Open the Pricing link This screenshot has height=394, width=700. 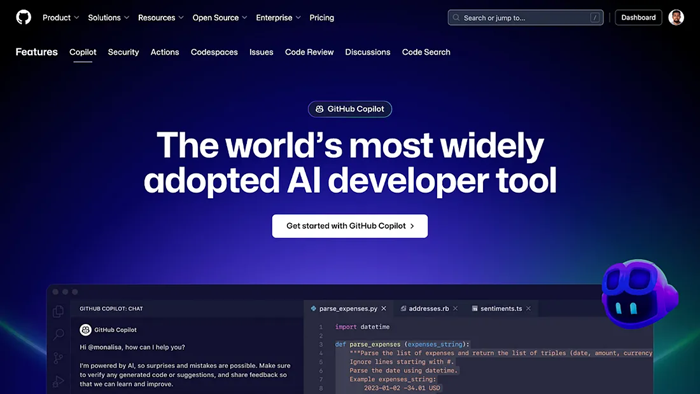click(x=321, y=17)
